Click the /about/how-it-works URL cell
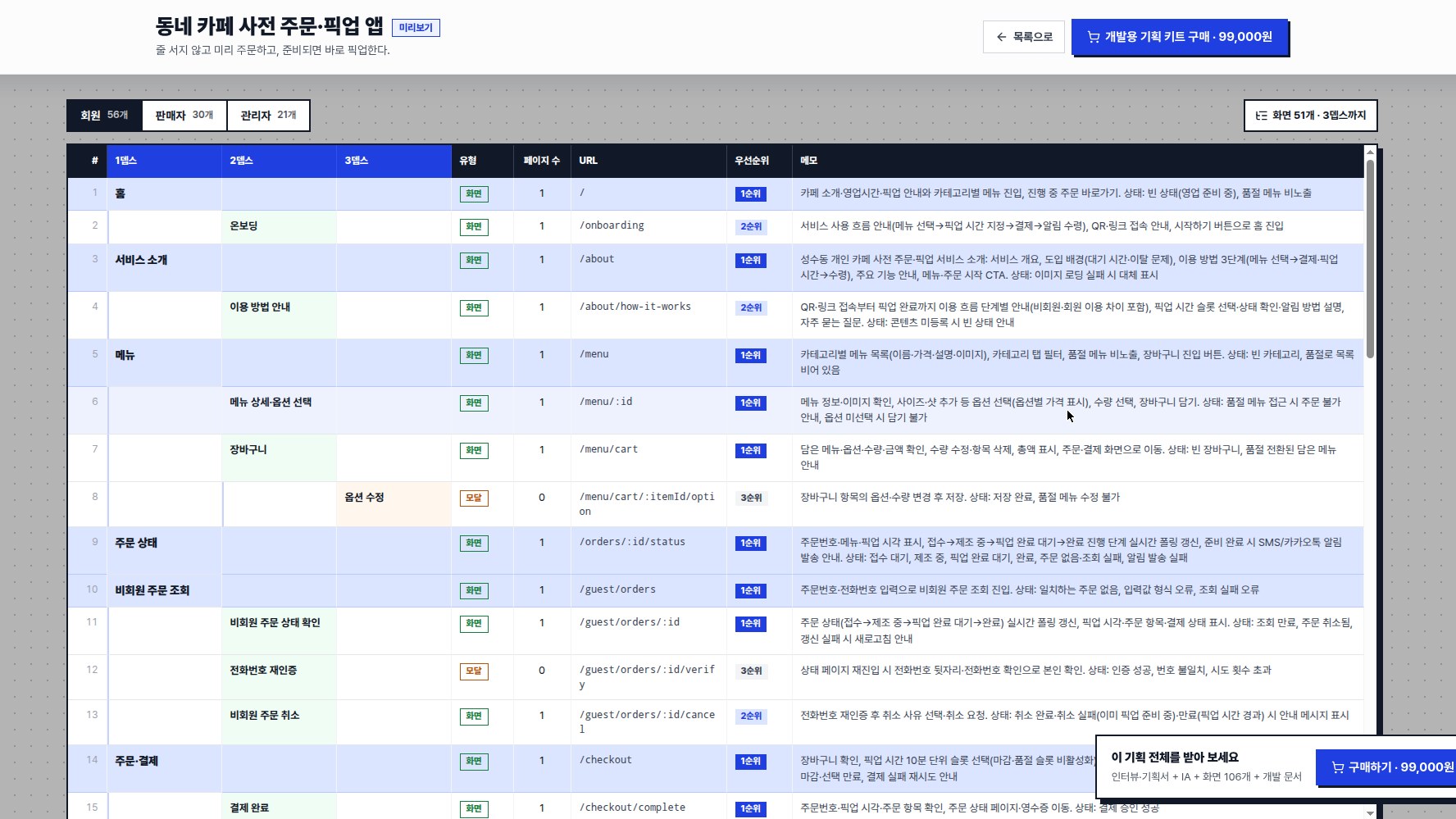The image size is (1456, 819). coord(648,315)
